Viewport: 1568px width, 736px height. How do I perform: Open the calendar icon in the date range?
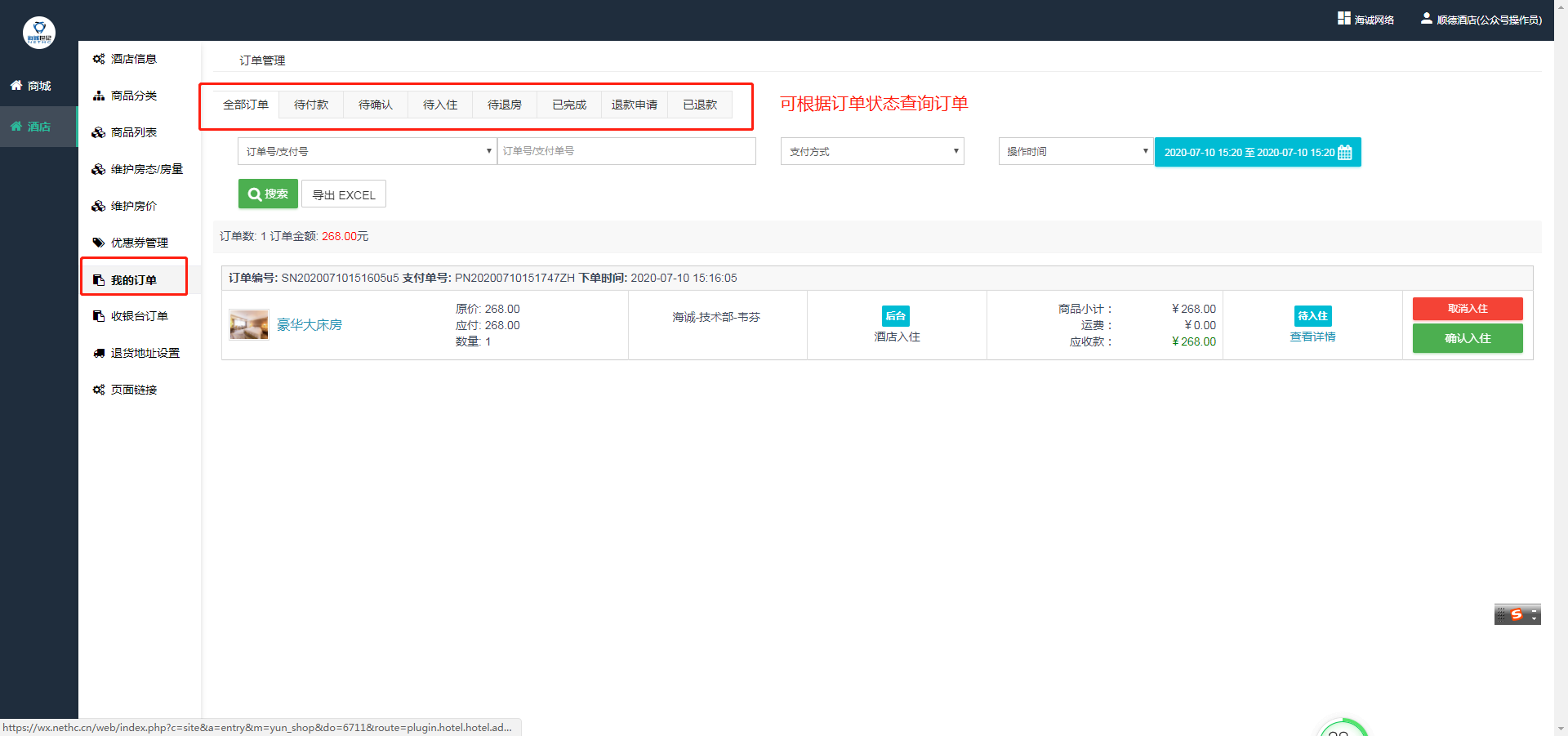click(1345, 153)
